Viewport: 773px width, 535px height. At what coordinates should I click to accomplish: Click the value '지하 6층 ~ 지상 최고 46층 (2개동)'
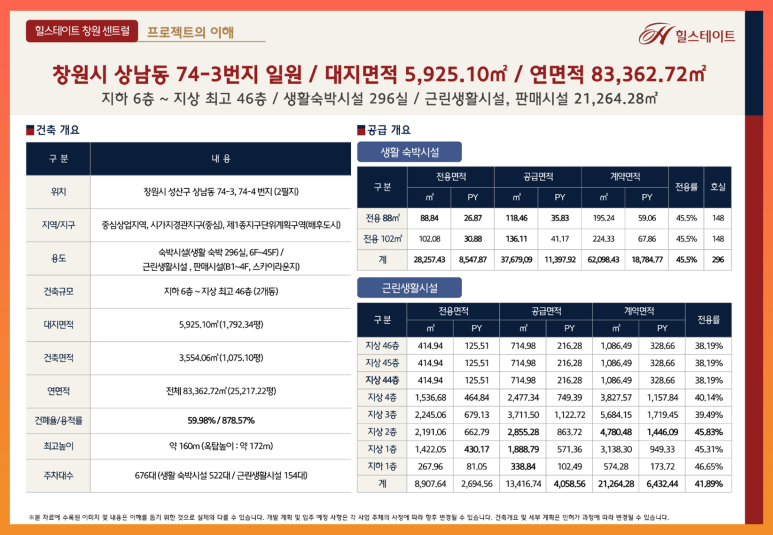(x=220, y=291)
